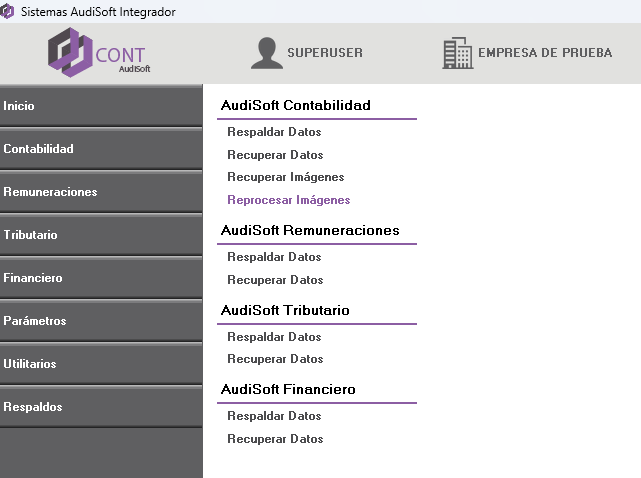Click Respaldar Datos under AudiSoft Remuneraciones
Screen dimensions: 641x478
coord(274,257)
